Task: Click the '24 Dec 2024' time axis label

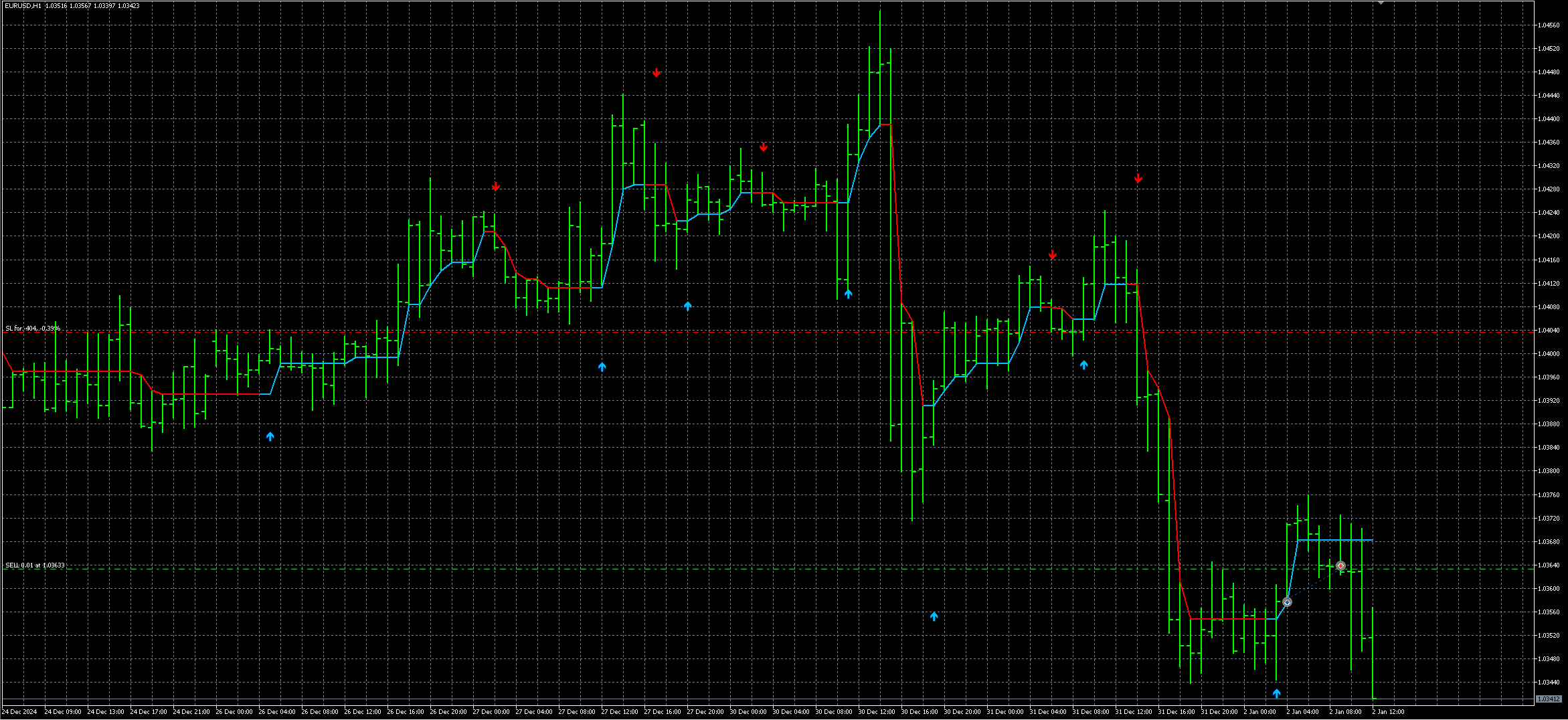Action: 19,712
